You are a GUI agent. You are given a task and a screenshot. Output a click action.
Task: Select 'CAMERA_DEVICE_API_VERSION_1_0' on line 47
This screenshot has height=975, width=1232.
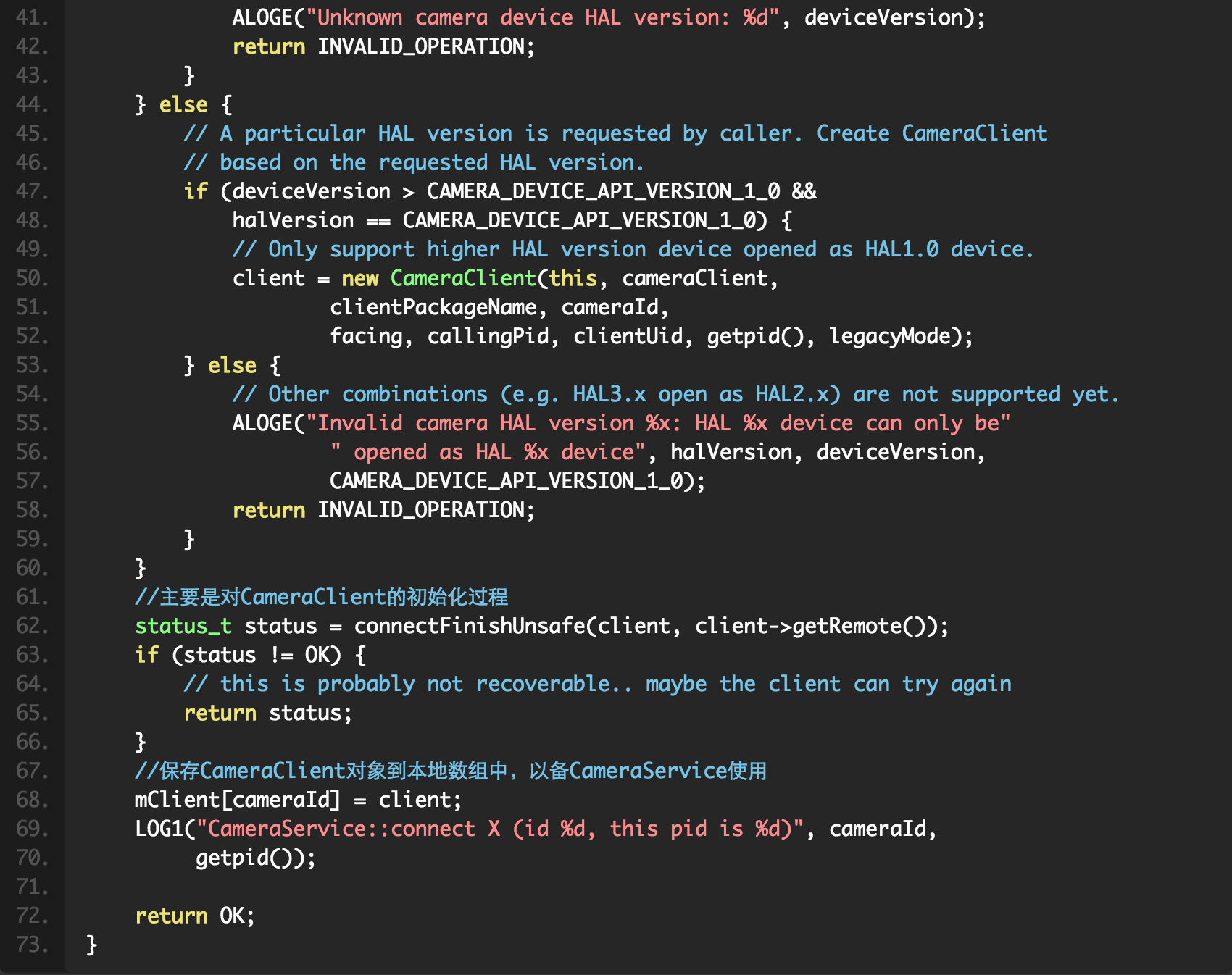point(604,191)
